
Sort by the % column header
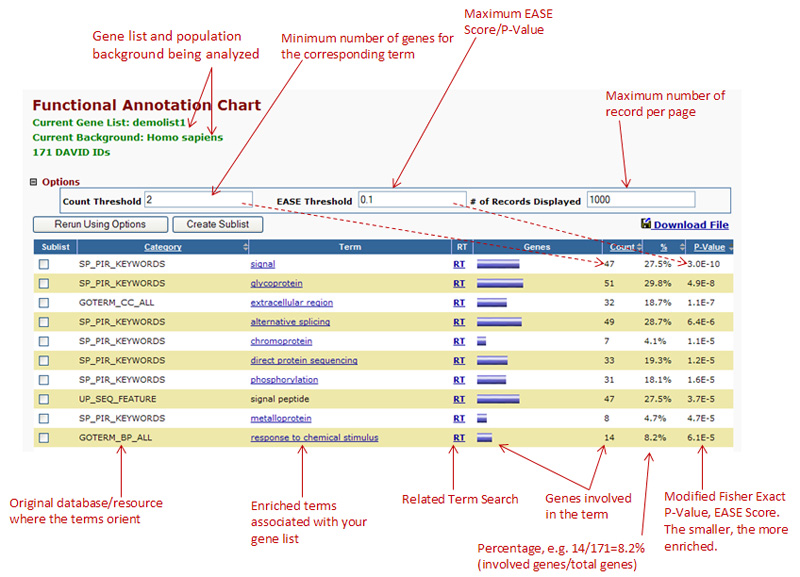tap(662, 246)
